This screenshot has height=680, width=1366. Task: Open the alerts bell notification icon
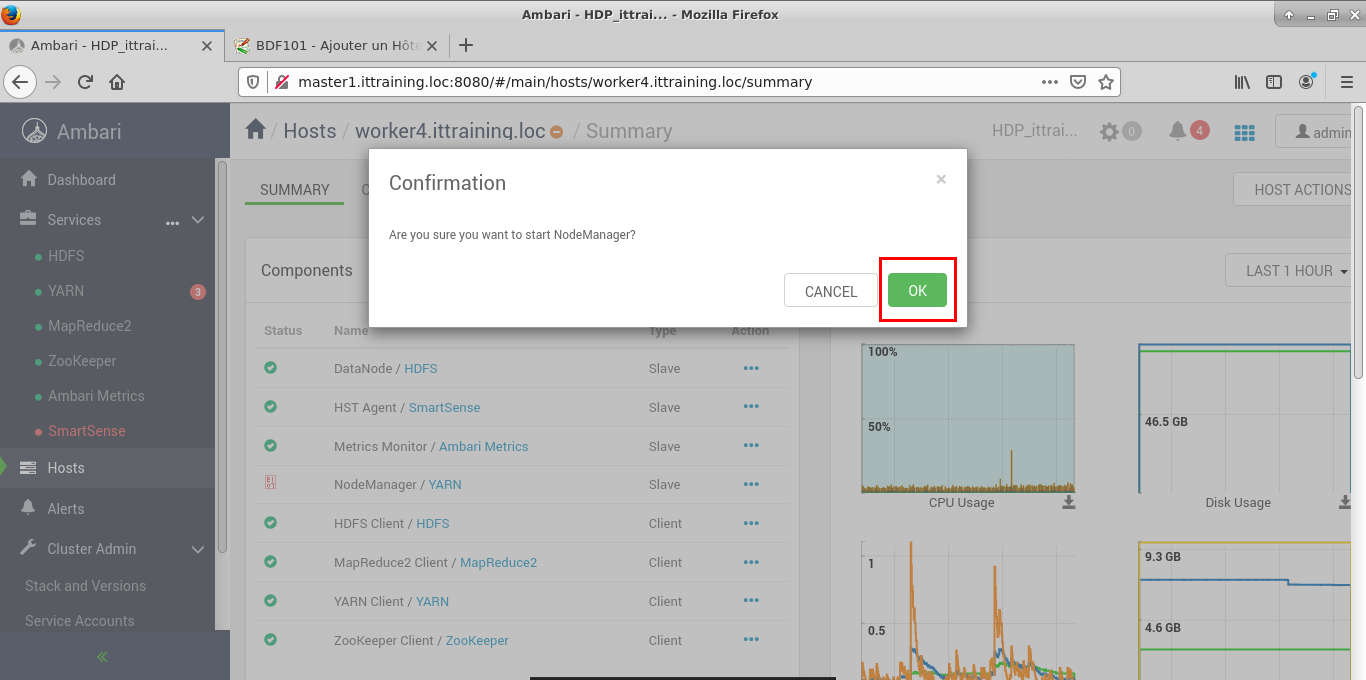1178,131
